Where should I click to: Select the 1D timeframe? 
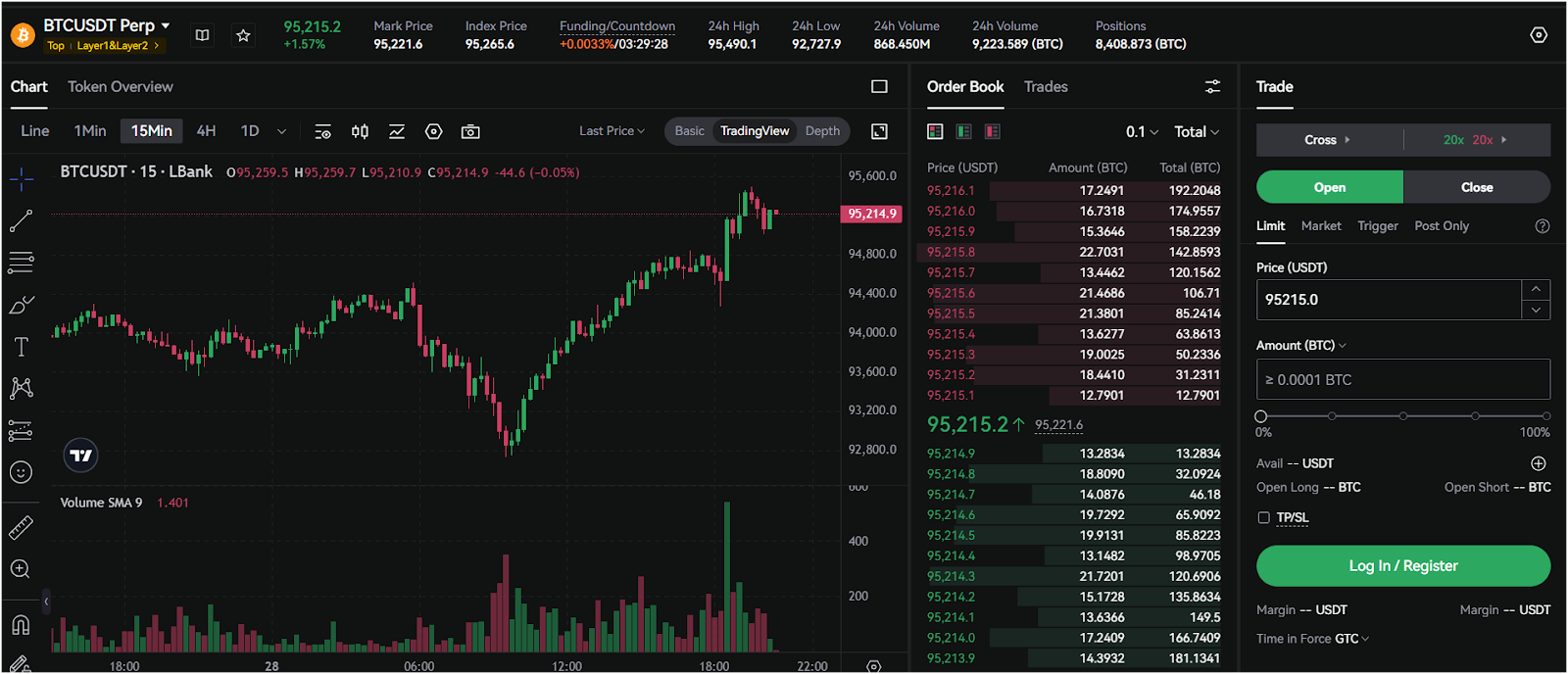coord(250,131)
